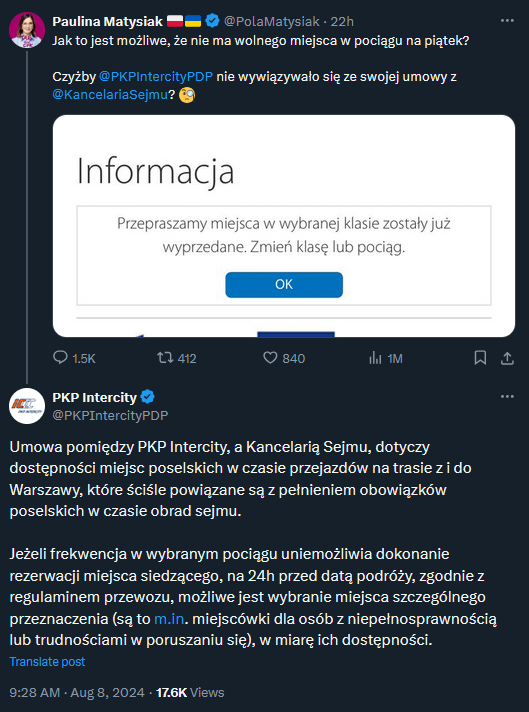Click the share upload icon

(x=507, y=358)
